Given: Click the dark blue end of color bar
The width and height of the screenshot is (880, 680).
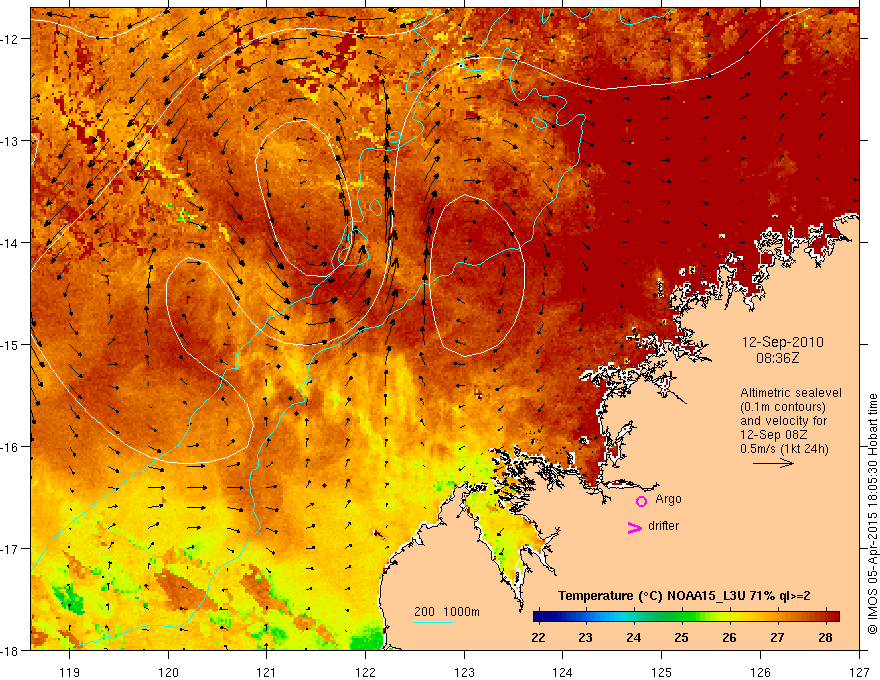Looking at the screenshot, I should (x=539, y=617).
